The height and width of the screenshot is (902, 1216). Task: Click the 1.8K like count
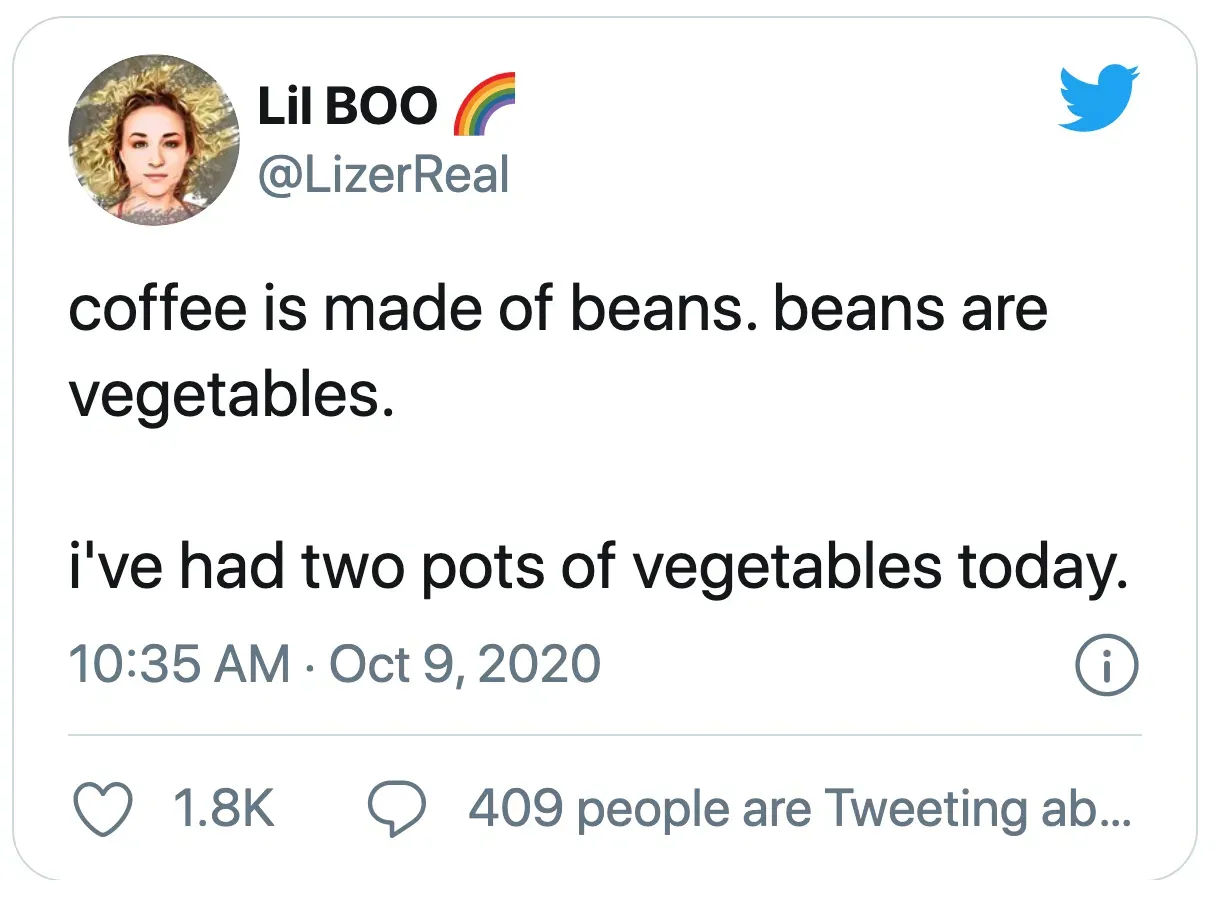coord(224,808)
